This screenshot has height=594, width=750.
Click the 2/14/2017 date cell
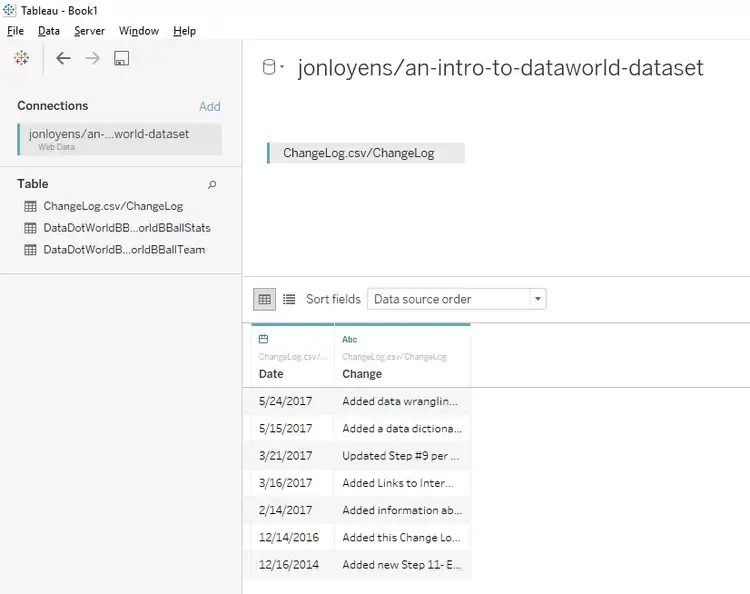click(x=293, y=510)
